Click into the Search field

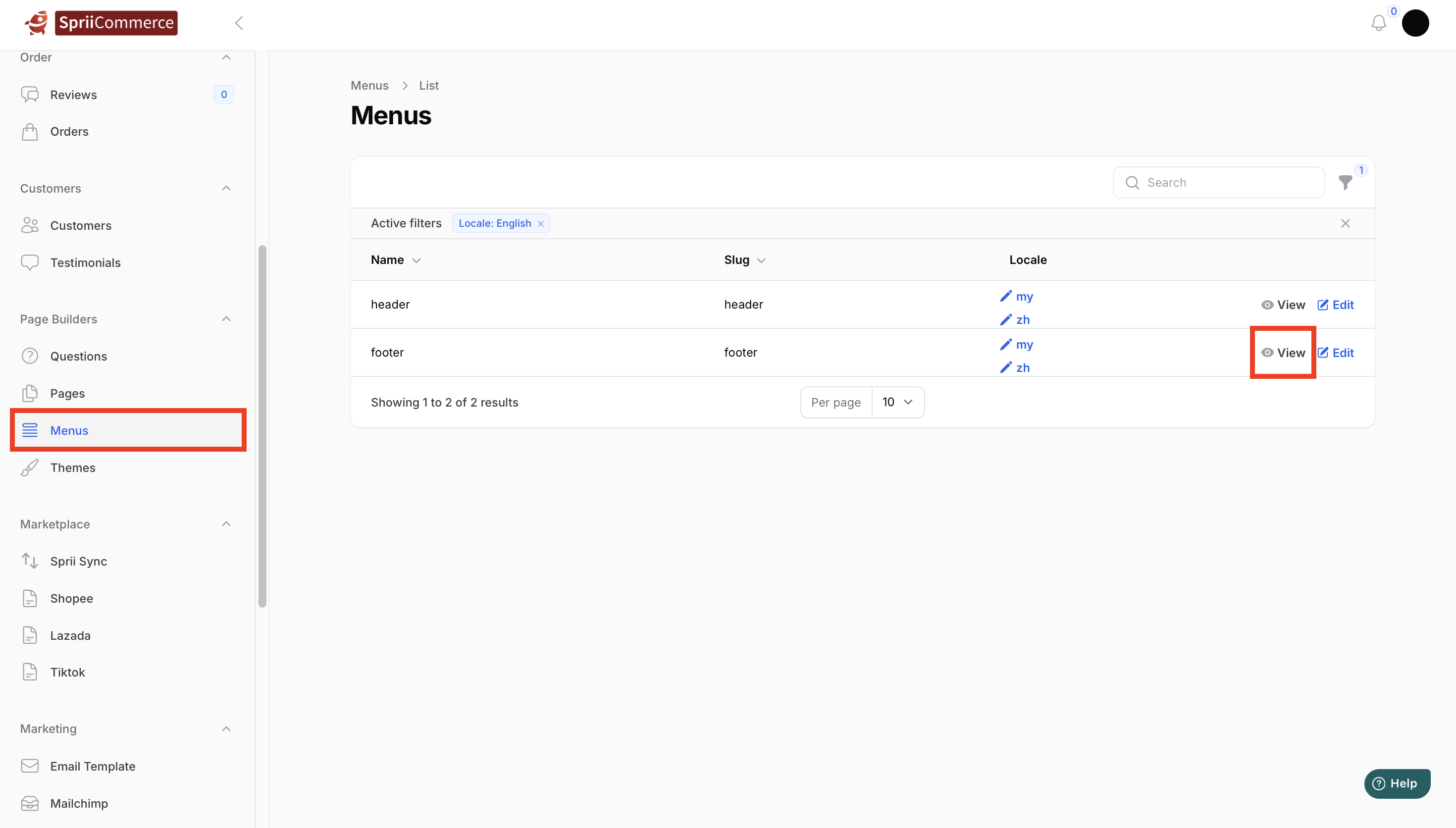point(1228,183)
